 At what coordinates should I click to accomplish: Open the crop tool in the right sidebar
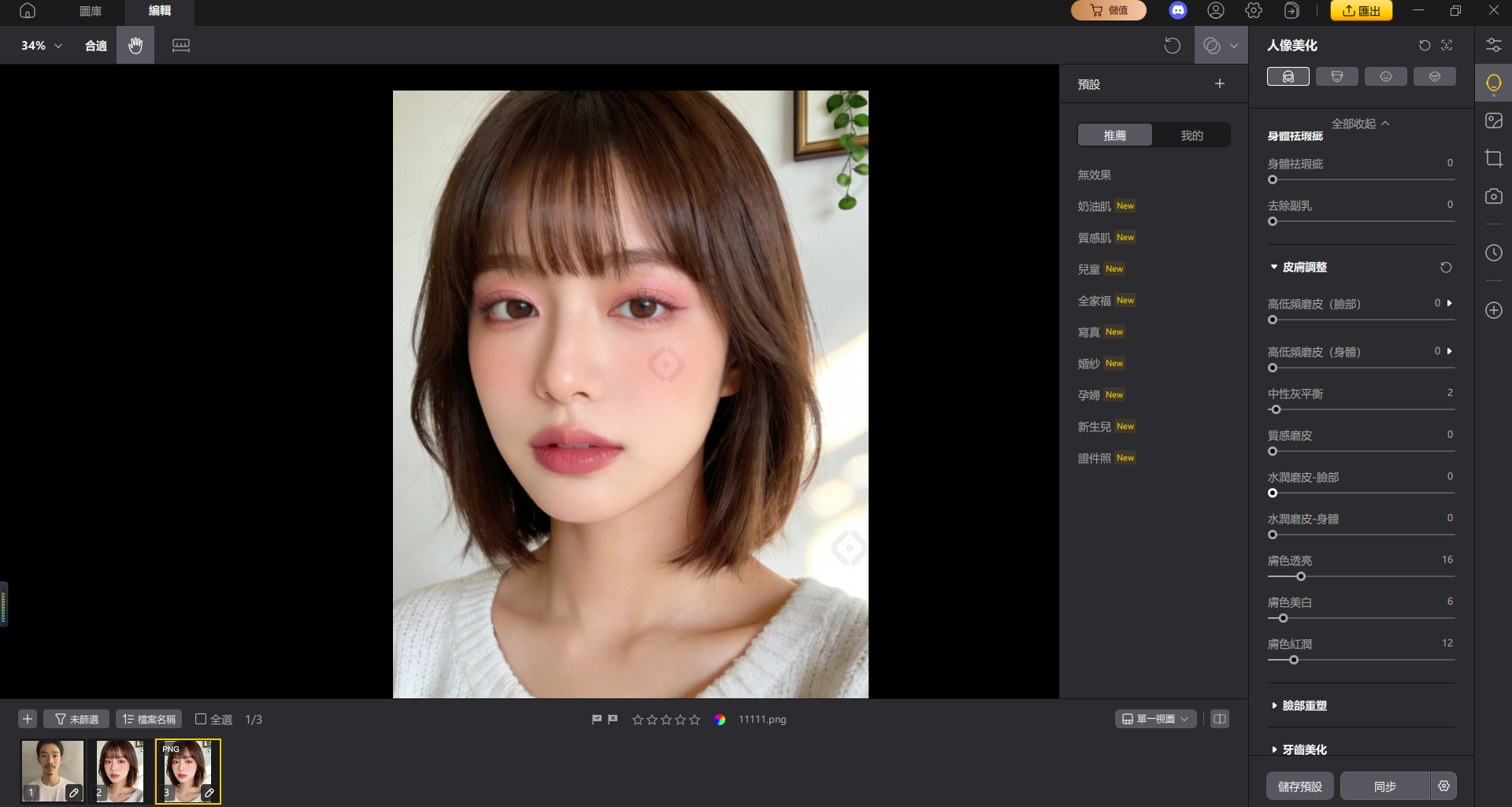tap(1493, 158)
